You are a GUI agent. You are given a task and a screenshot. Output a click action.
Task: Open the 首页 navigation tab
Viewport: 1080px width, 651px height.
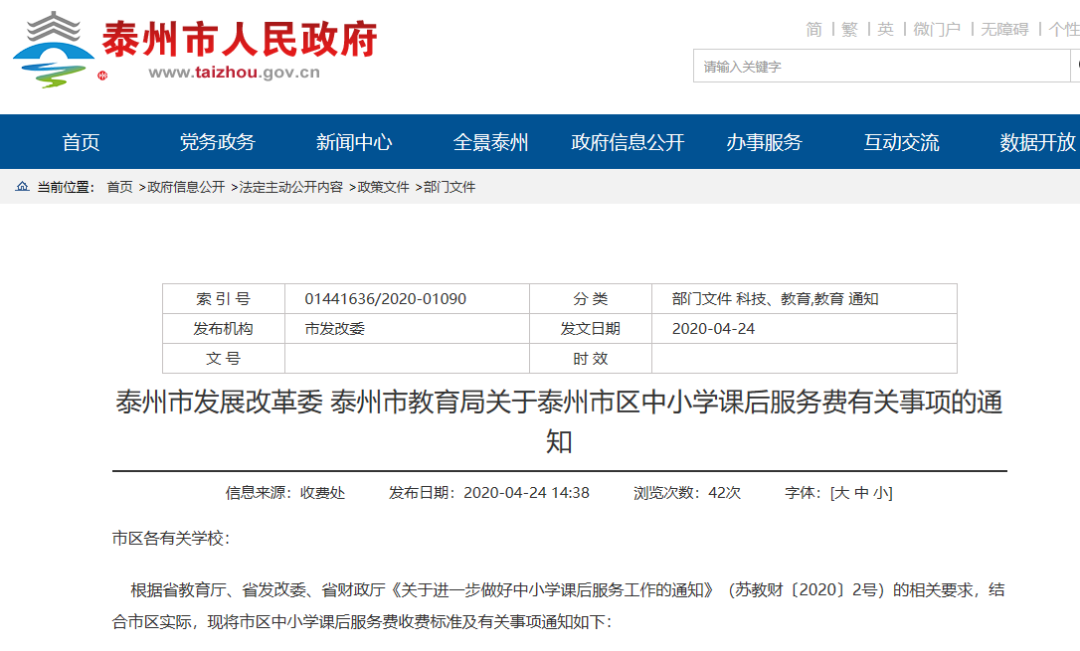click(x=81, y=142)
